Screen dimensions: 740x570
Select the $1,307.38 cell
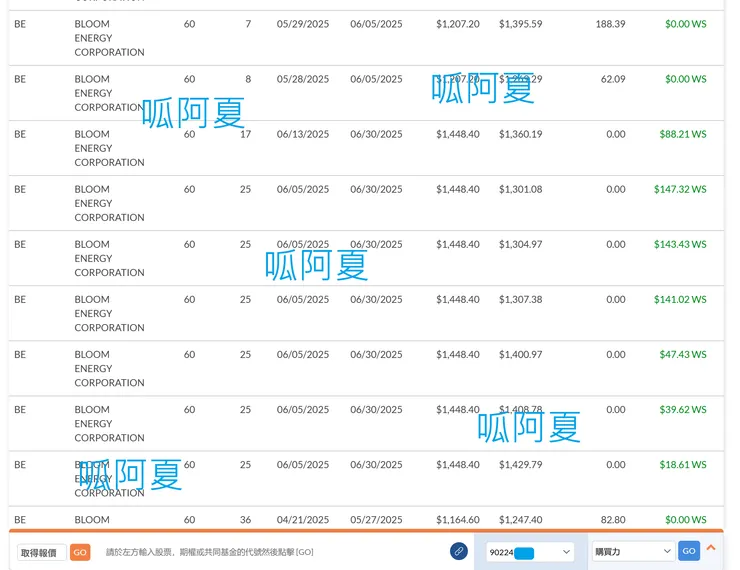521,299
